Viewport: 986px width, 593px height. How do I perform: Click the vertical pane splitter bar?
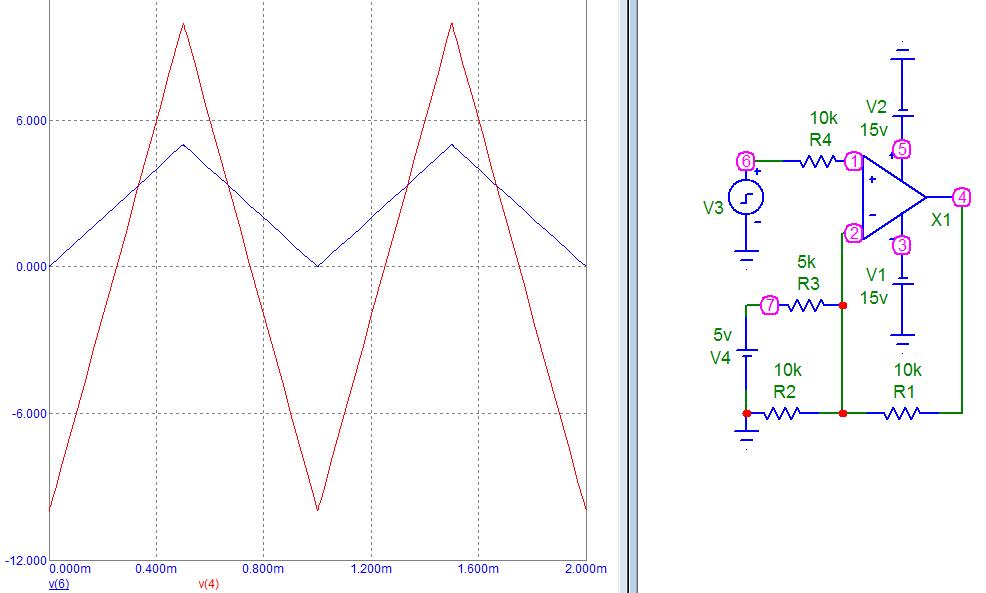click(628, 296)
